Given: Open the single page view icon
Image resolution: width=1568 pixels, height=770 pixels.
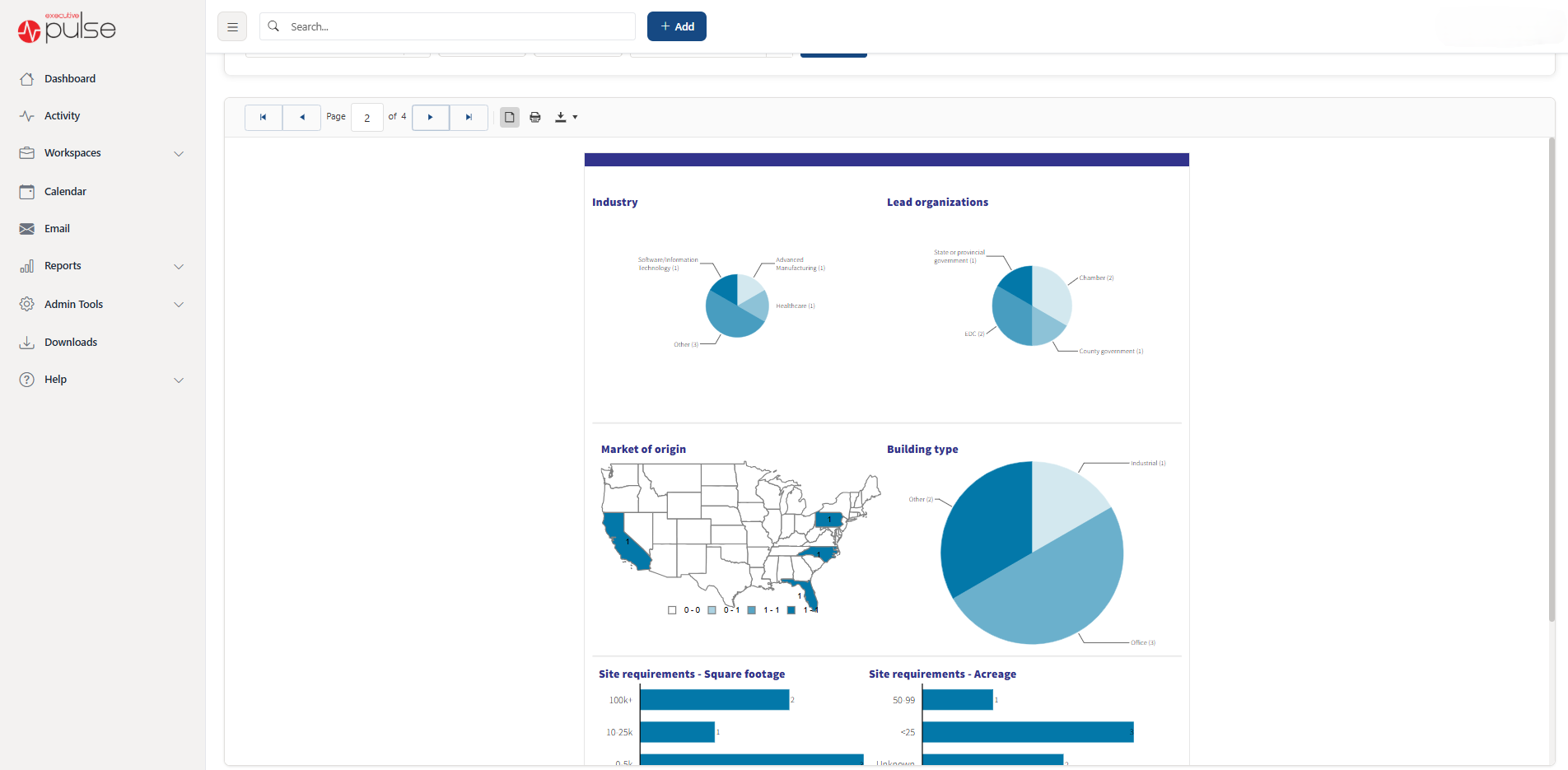Looking at the screenshot, I should [x=509, y=117].
